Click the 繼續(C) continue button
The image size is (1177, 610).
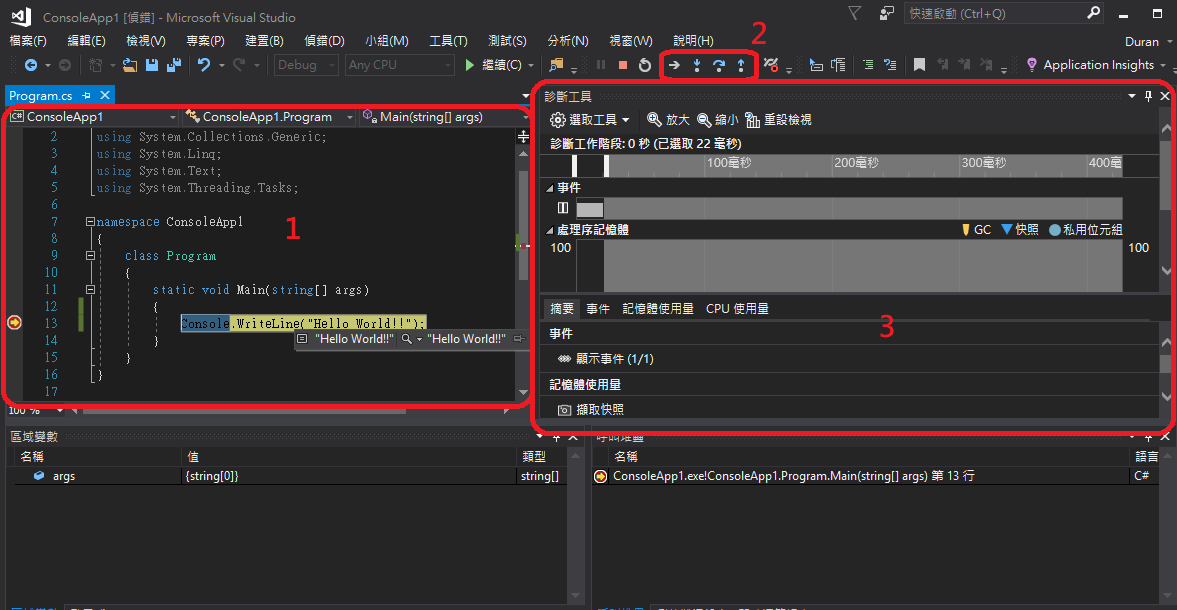pyautogui.click(x=492, y=65)
